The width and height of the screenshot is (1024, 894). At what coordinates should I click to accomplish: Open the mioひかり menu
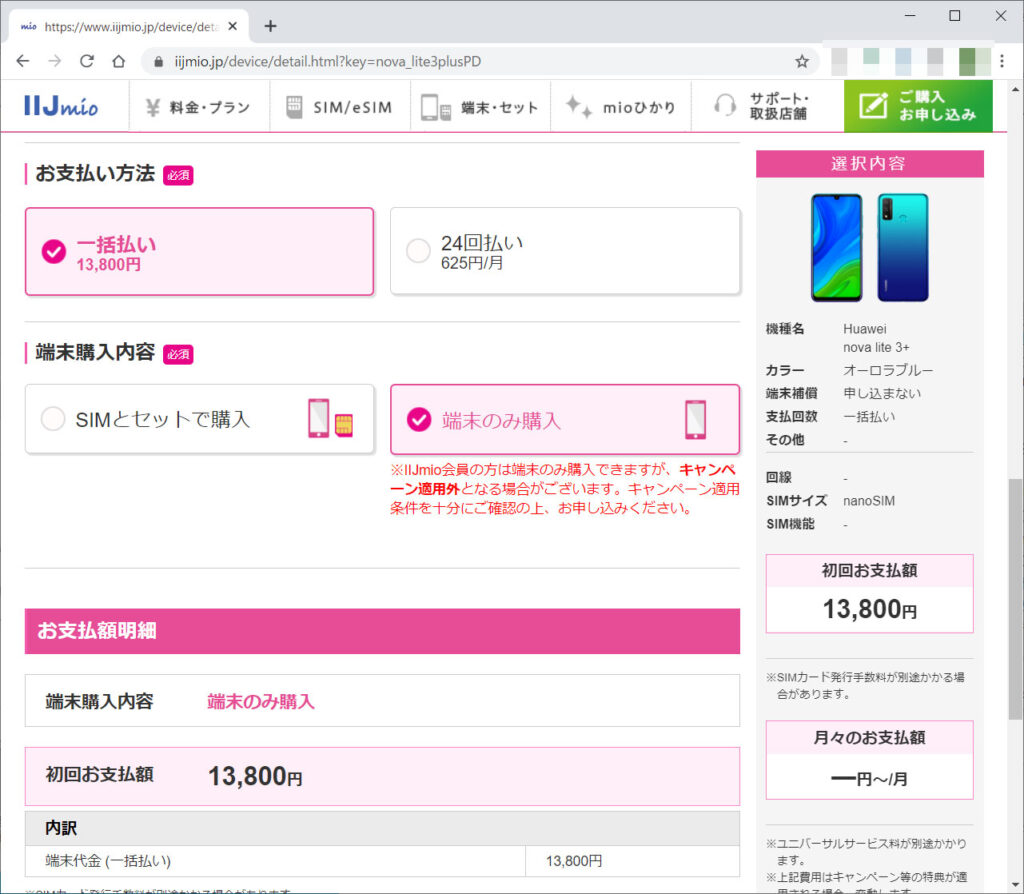[621, 107]
